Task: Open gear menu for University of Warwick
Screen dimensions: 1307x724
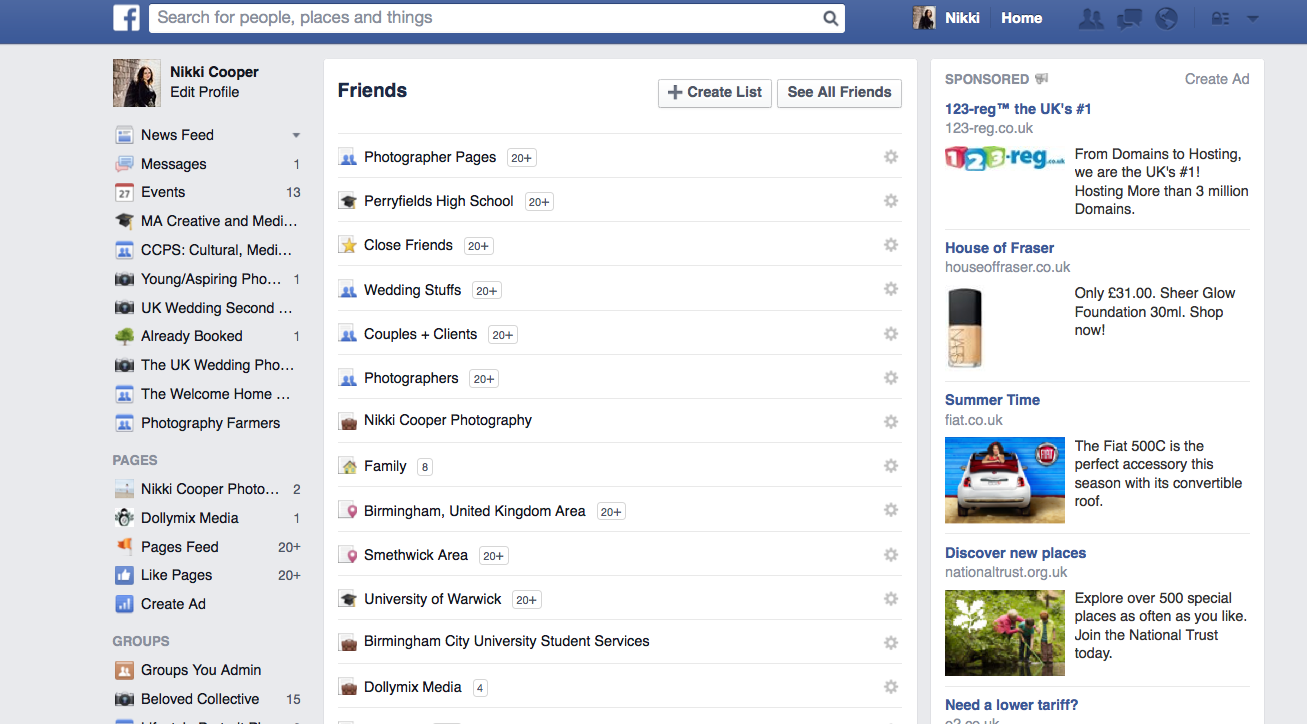Action: (x=891, y=599)
